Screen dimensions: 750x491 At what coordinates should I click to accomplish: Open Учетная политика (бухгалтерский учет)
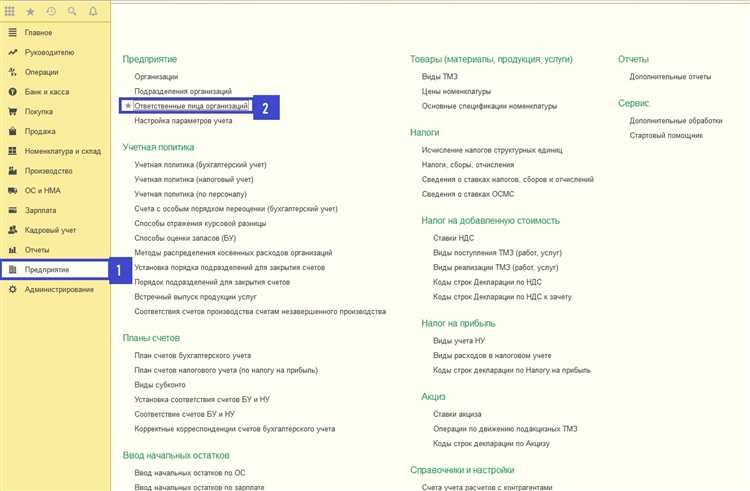click(200, 164)
